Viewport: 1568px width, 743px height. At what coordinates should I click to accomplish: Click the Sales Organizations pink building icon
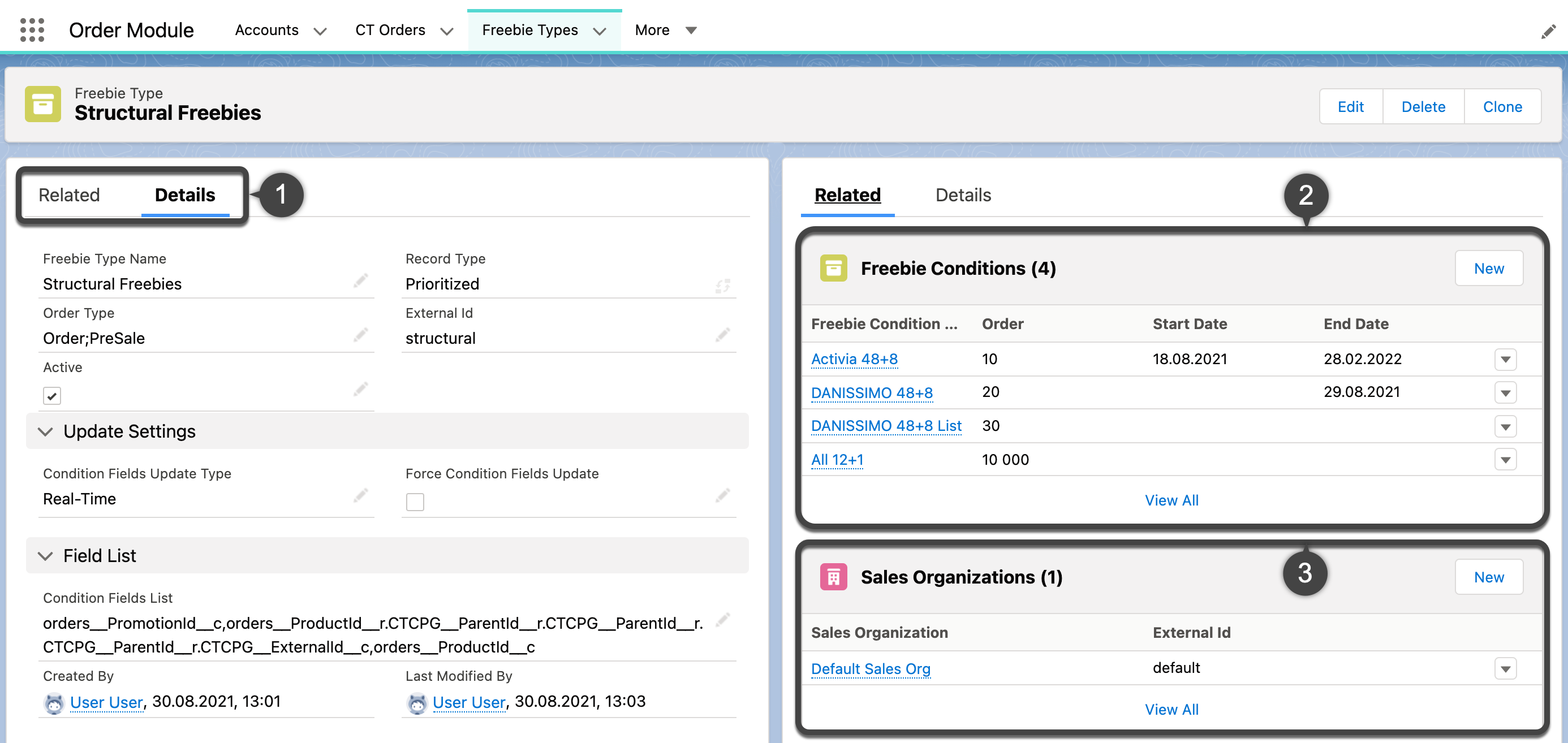(833, 576)
